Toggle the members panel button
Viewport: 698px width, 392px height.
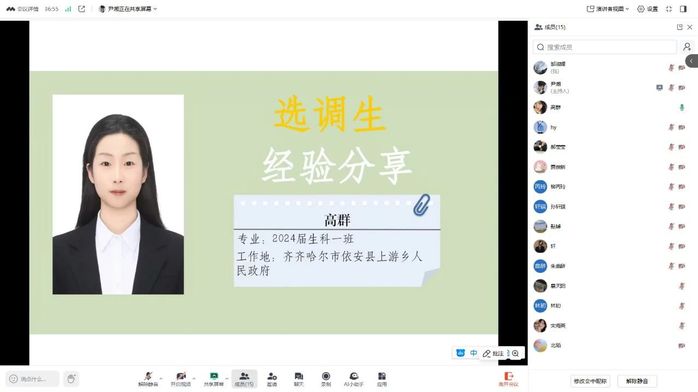(244, 379)
